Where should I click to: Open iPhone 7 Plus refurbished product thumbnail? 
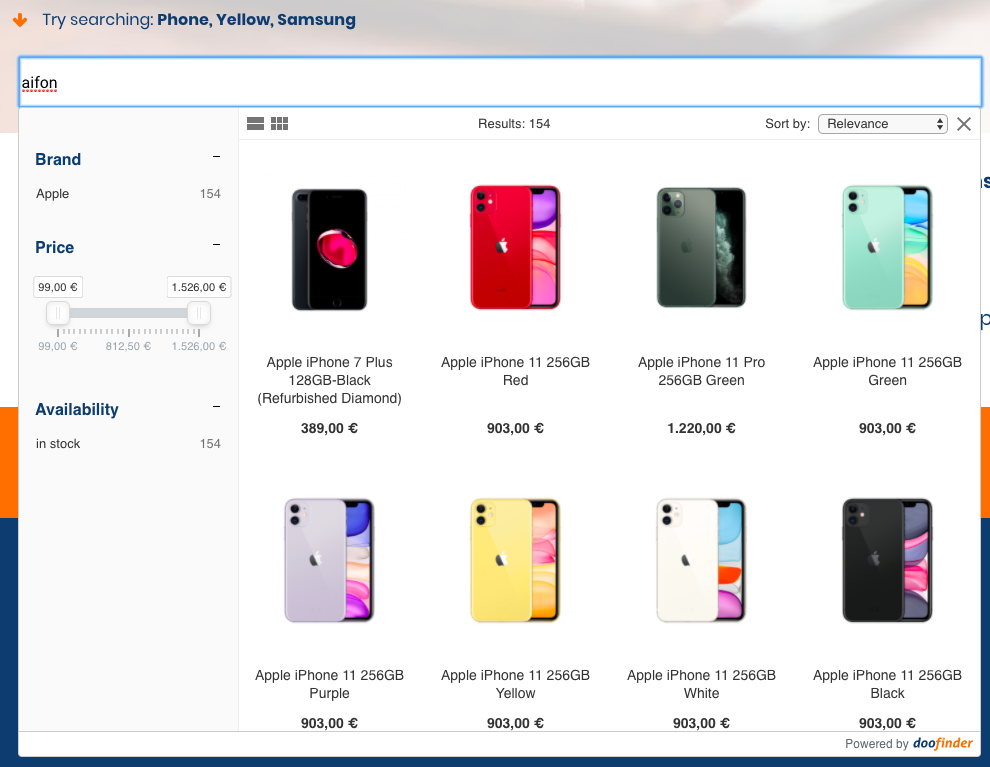(x=330, y=249)
